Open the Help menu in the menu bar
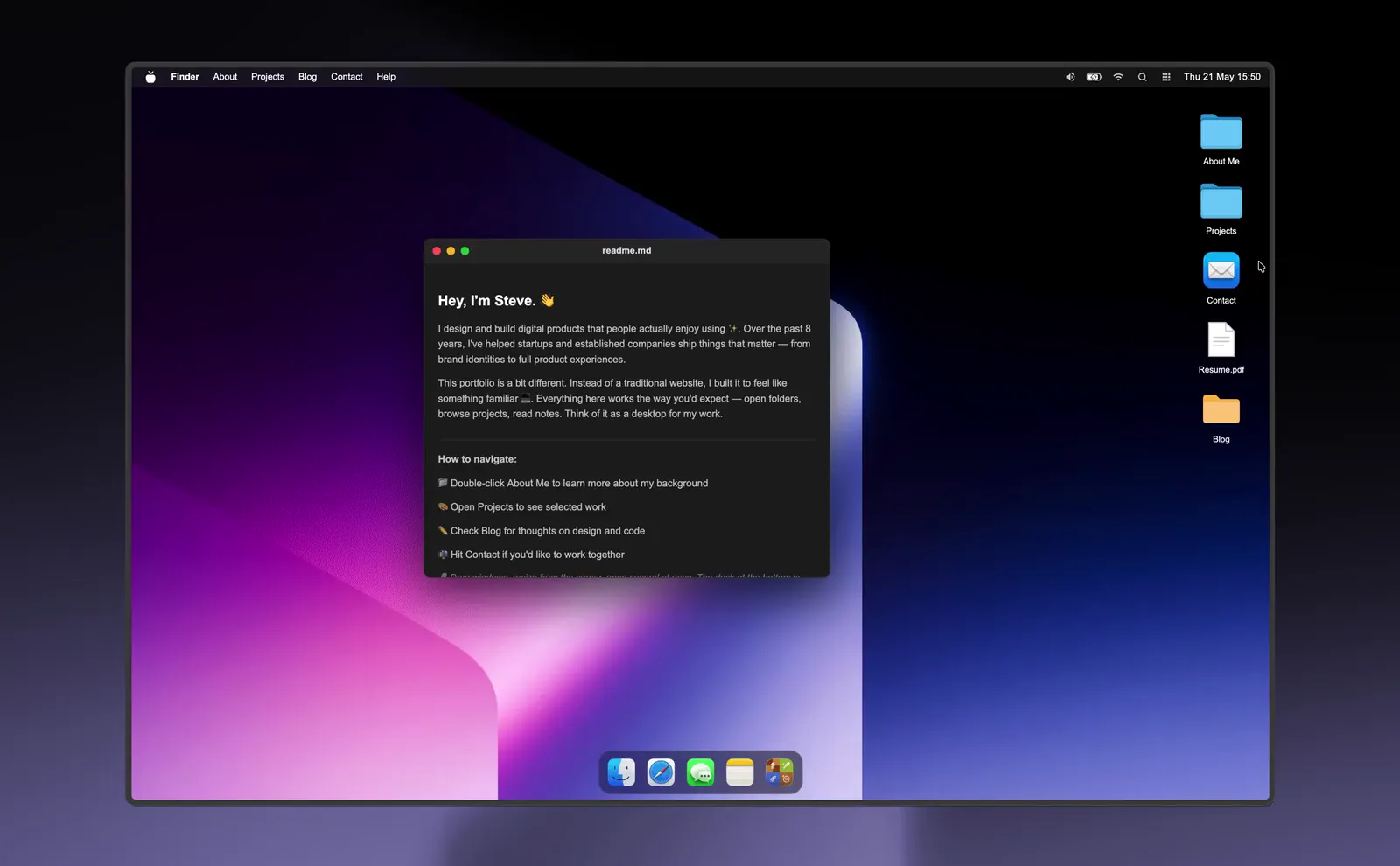The image size is (1400, 866). point(386,77)
